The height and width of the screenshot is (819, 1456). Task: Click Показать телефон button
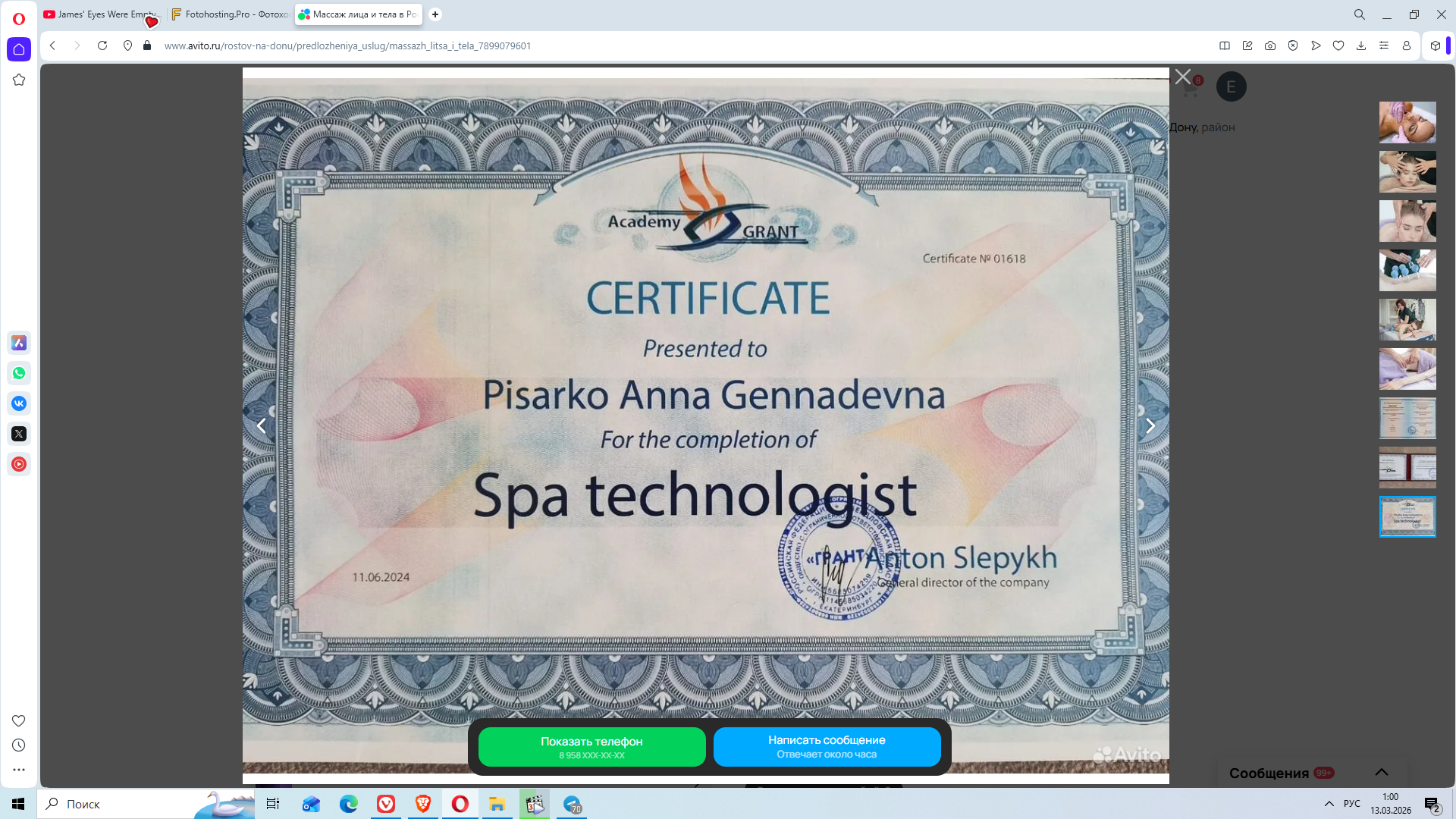click(591, 747)
